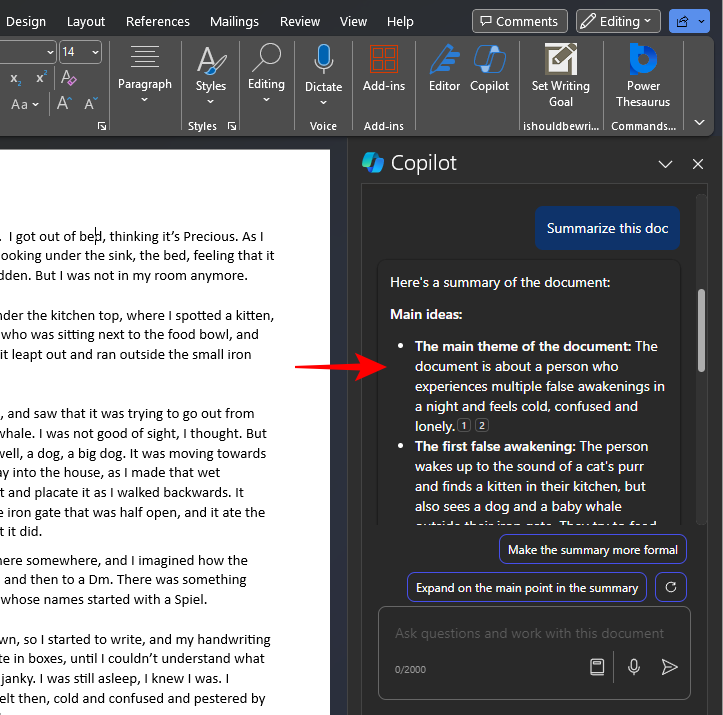Open the font name dropdown arrow
Viewport: 723px width, 715px height.
50,52
